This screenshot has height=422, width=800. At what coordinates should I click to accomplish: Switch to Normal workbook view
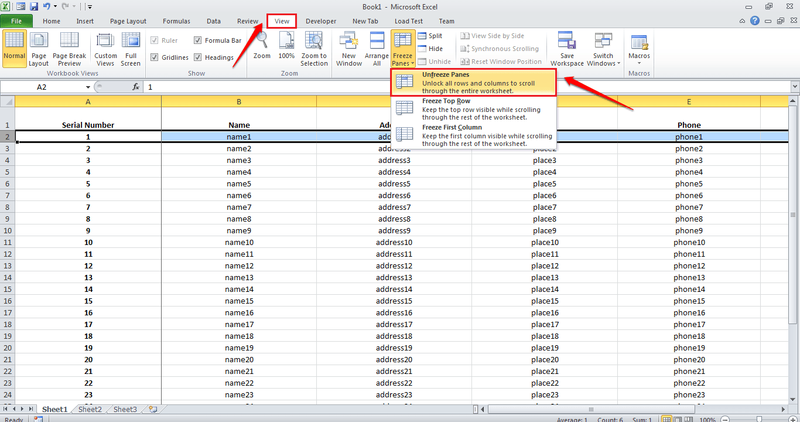[x=14, y=48]
